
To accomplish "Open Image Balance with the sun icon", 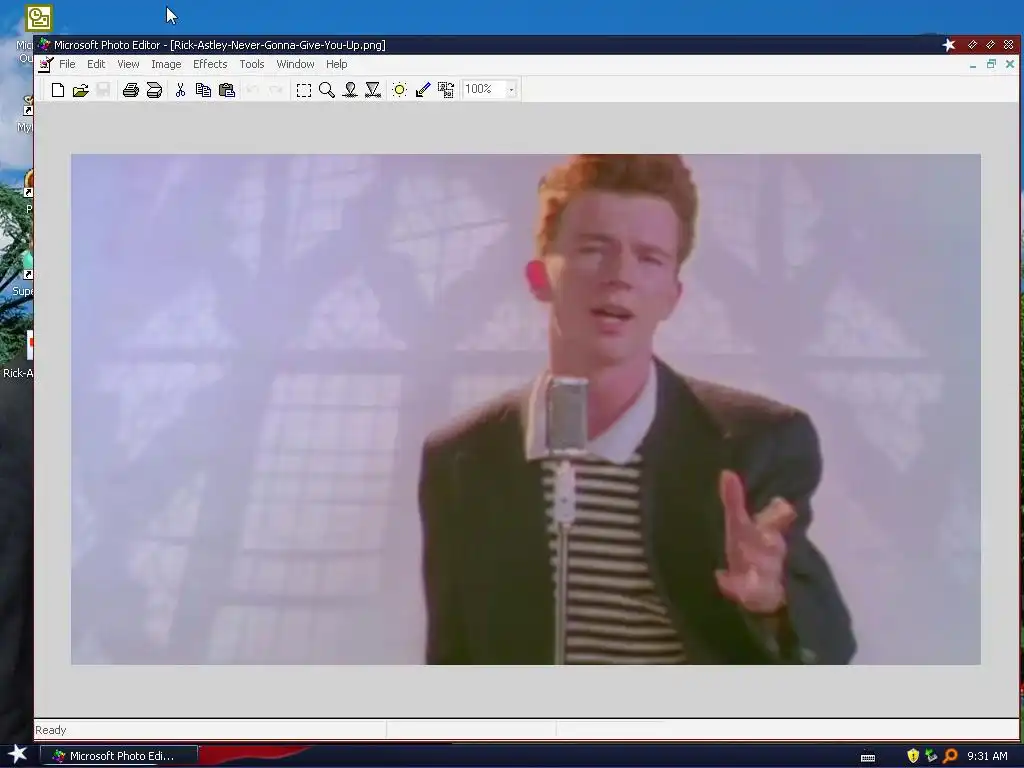I will click(400, 90).
